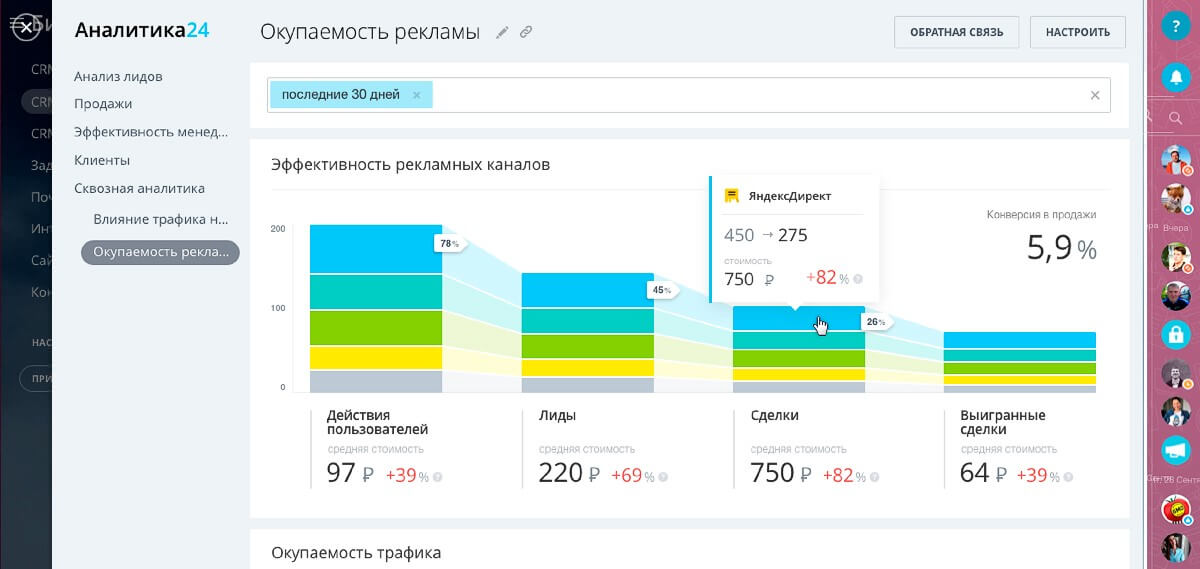
Task: Click the pencil icon to rename report
Action: [502, 32]
